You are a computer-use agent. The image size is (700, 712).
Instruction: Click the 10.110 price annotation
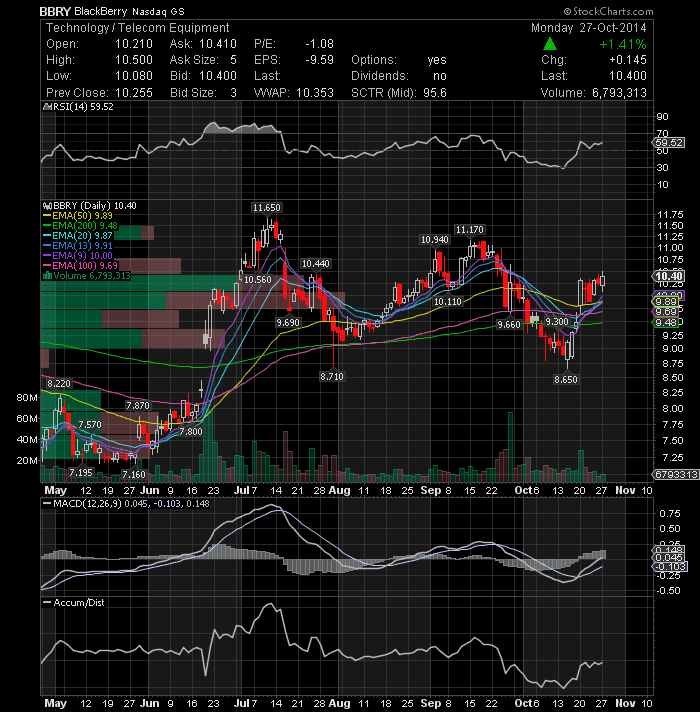[x=448, y=301]
